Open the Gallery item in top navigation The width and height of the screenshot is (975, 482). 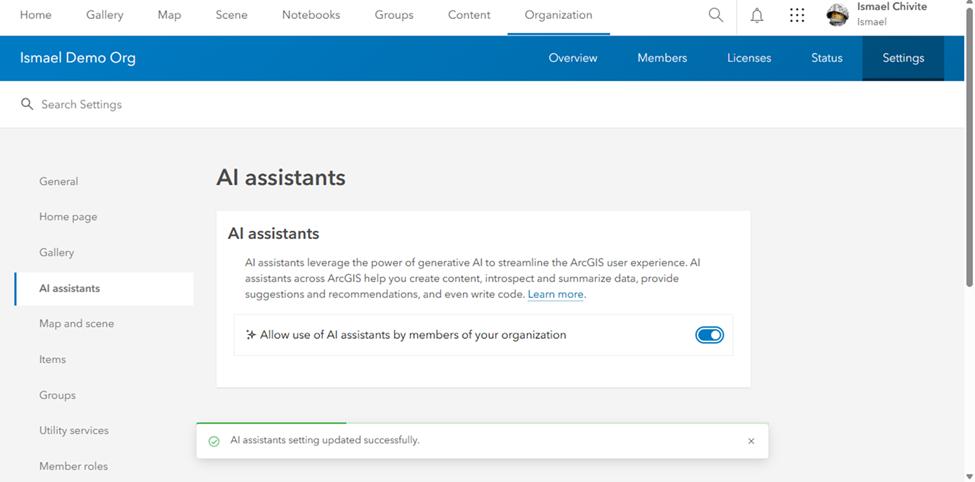click(x=105, y=15)
